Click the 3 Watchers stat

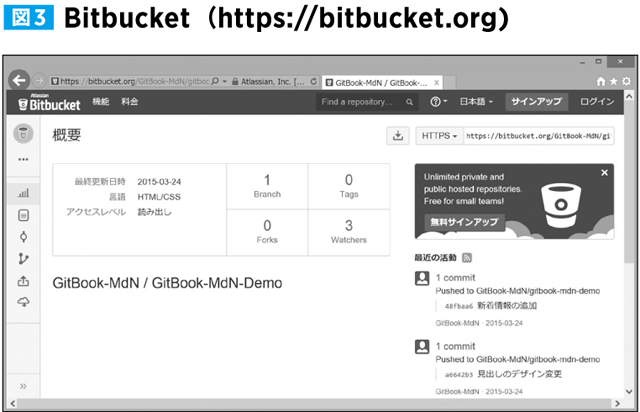tap(349, 232)
